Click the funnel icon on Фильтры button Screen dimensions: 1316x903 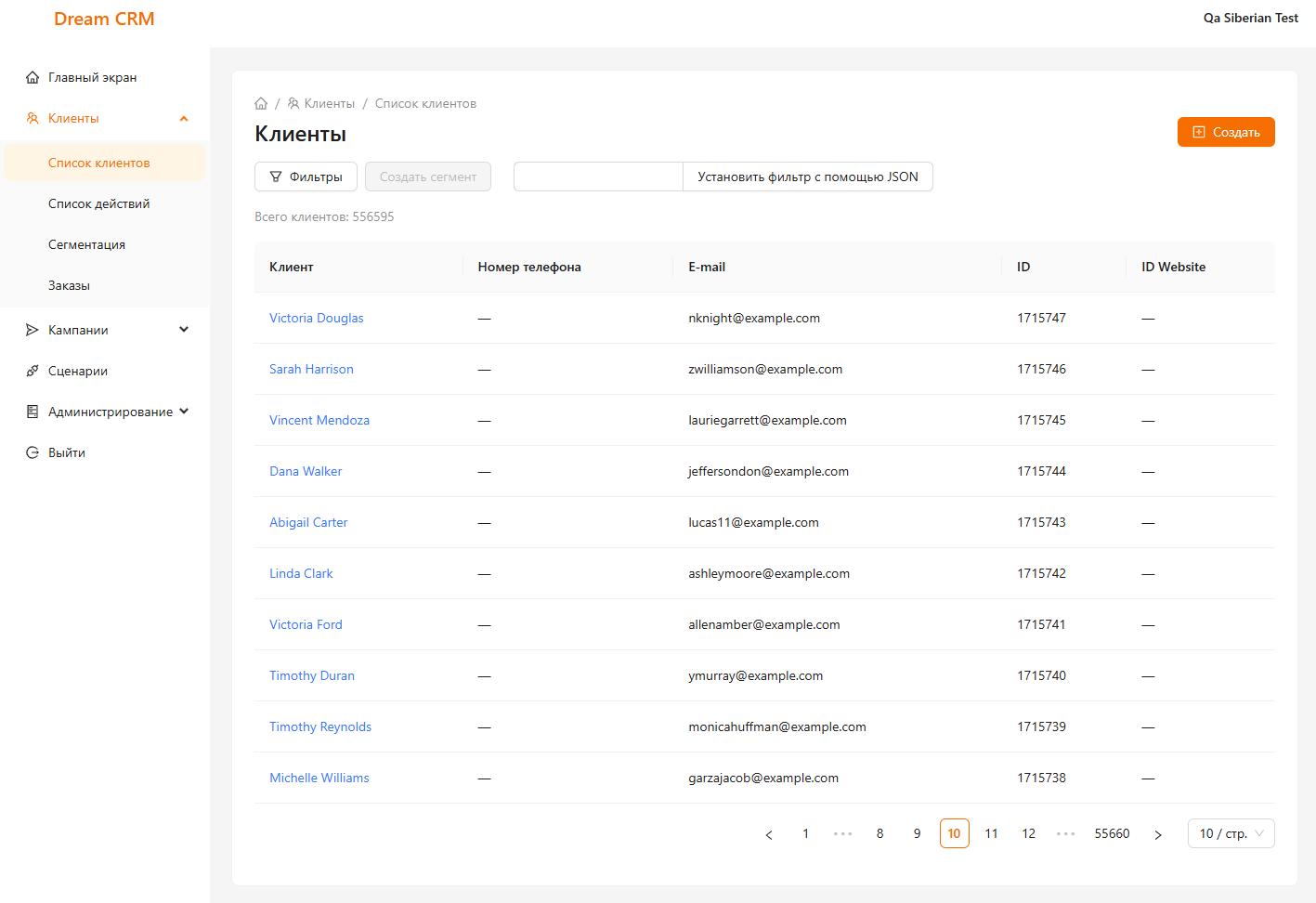click(x=276, y=177)
